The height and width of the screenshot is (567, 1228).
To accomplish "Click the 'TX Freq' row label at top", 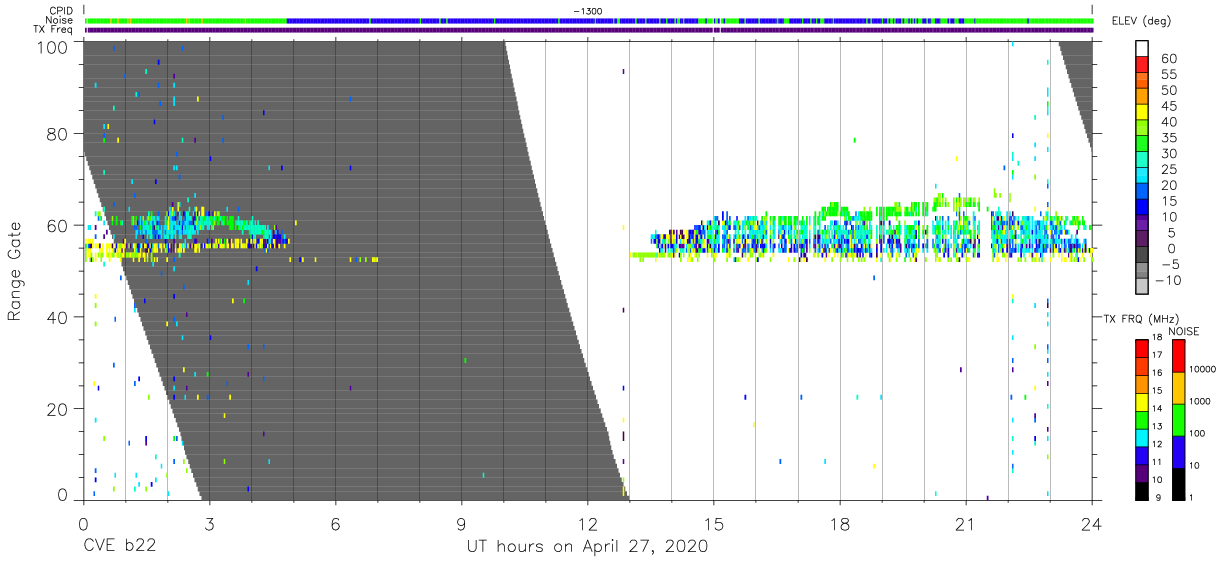I will [x=55, y=30].
